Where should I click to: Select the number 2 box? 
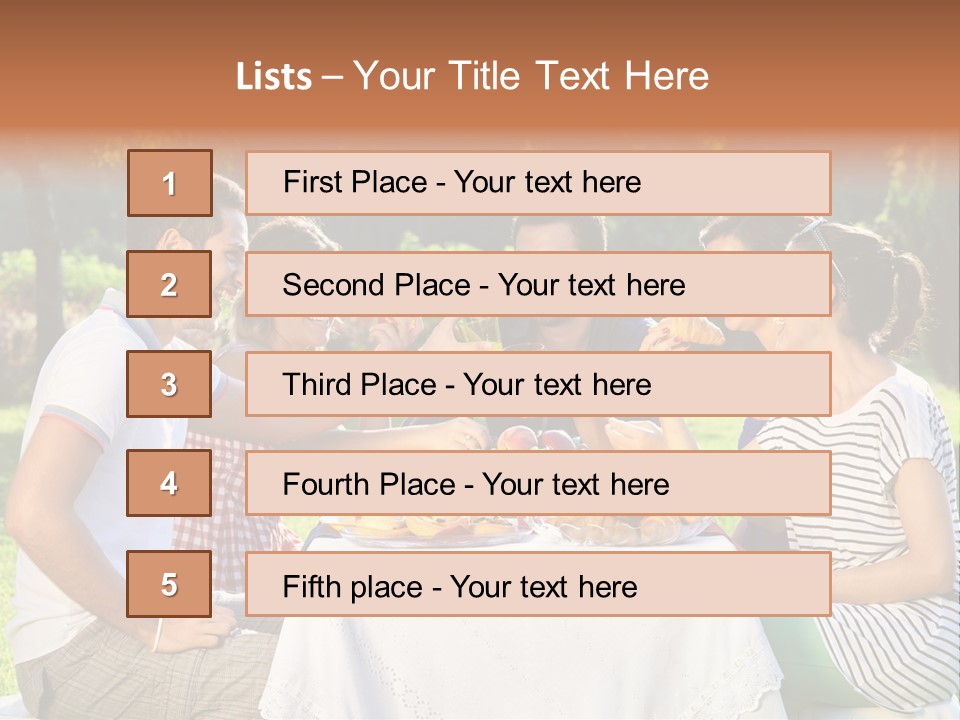tap(169, 284)
